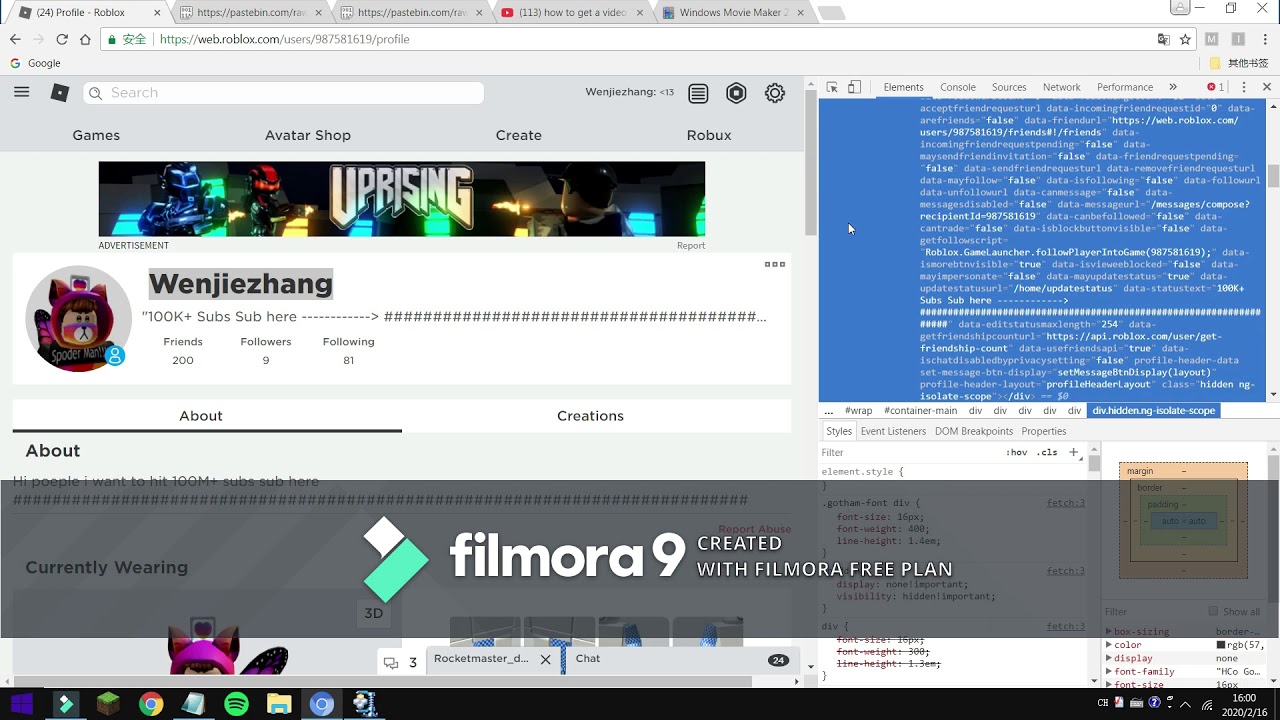Open the Roblox hamburger navigation menu
This screenshot has height=720, width=1280.
22,92
